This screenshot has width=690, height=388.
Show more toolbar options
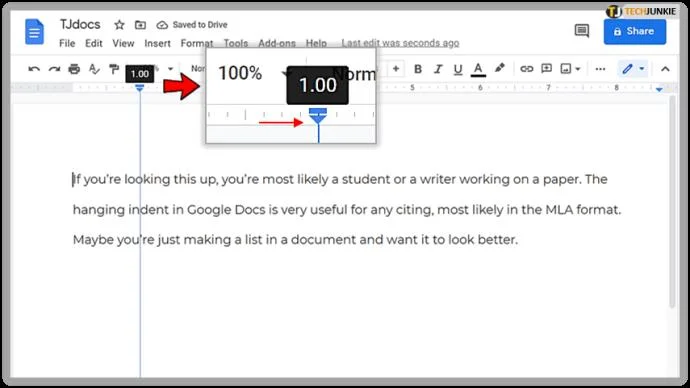coord(600,69)
